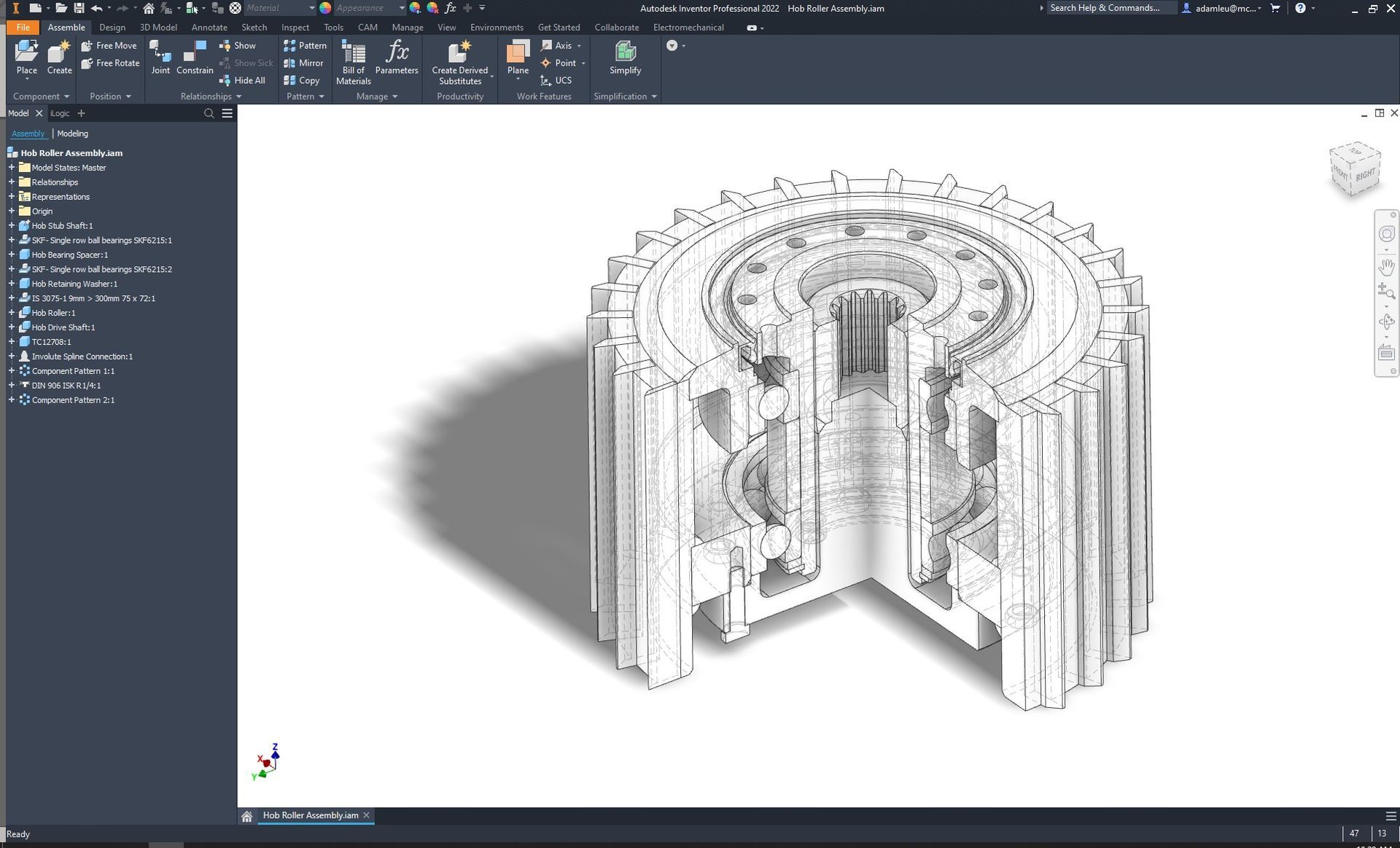Open the Parameters dialog

point(397,58)
